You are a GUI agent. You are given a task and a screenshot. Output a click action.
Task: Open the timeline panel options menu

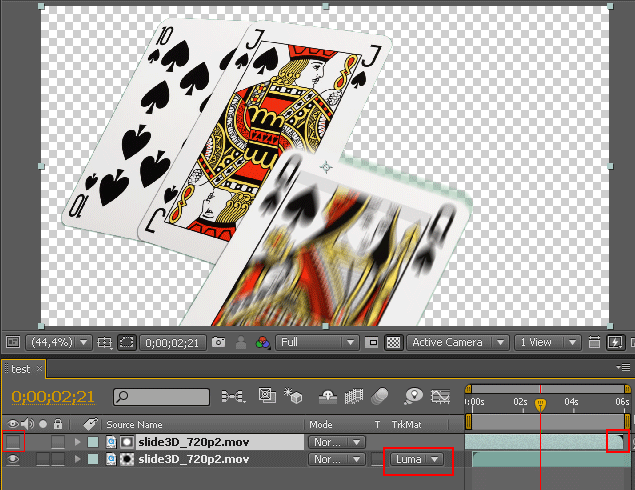[x=623, y=367]
